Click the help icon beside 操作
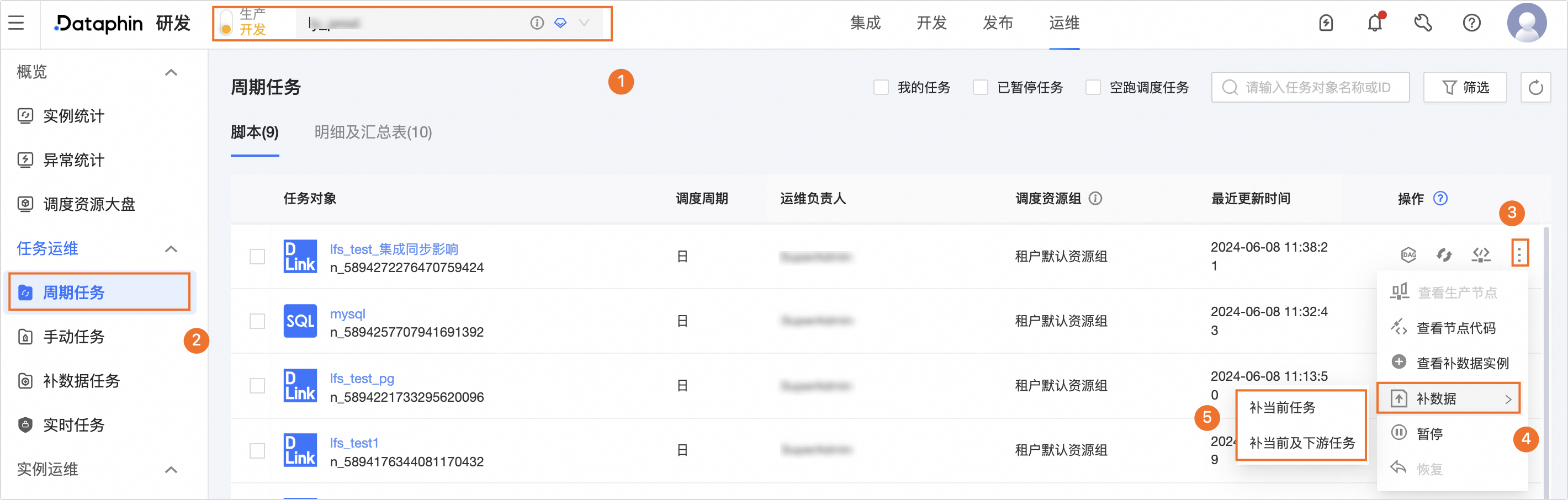The height and width of the screenshot is (500, 1568). 1440,199
